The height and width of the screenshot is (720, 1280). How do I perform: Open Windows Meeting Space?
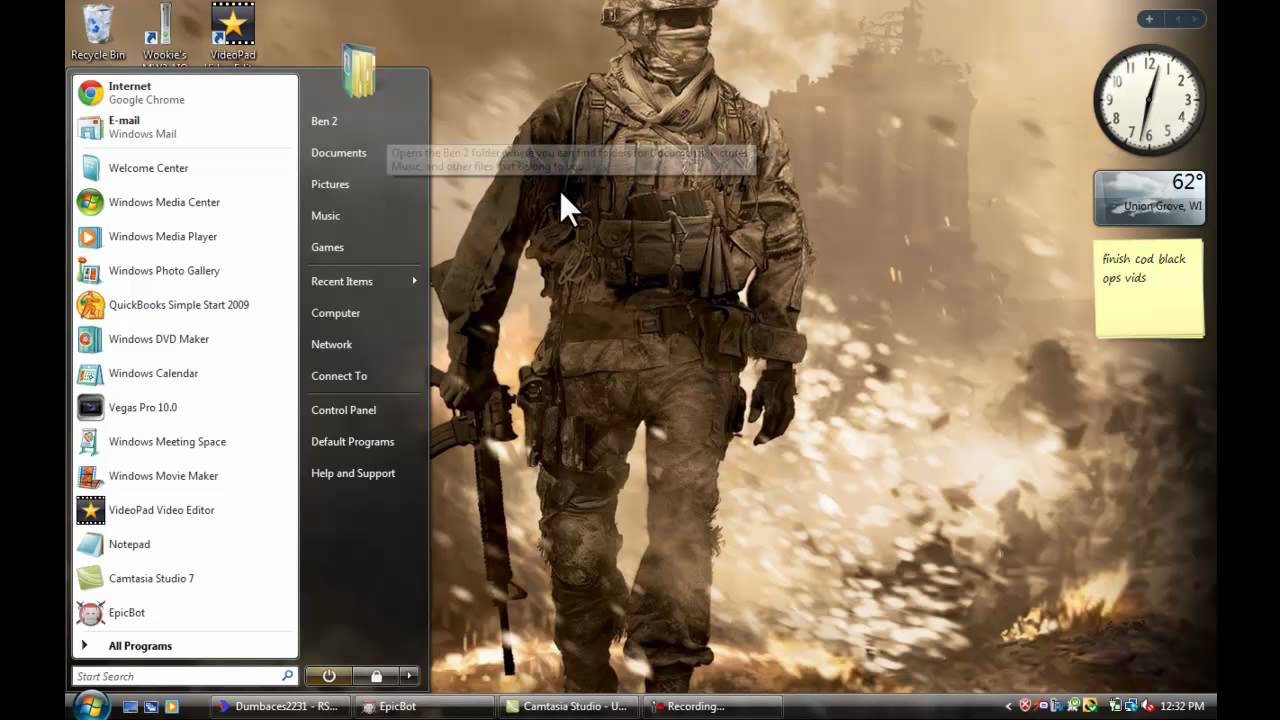tap(185, 441)
